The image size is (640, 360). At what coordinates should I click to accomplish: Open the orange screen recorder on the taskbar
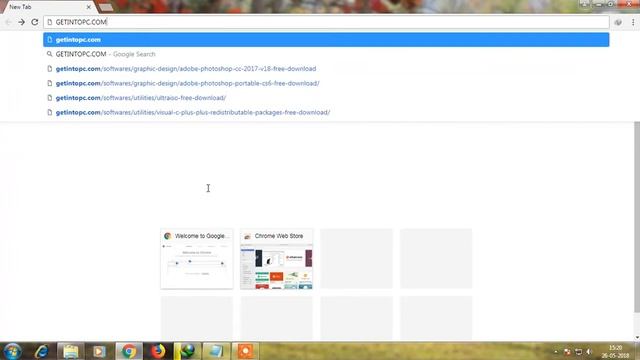(x=245, y=351)
